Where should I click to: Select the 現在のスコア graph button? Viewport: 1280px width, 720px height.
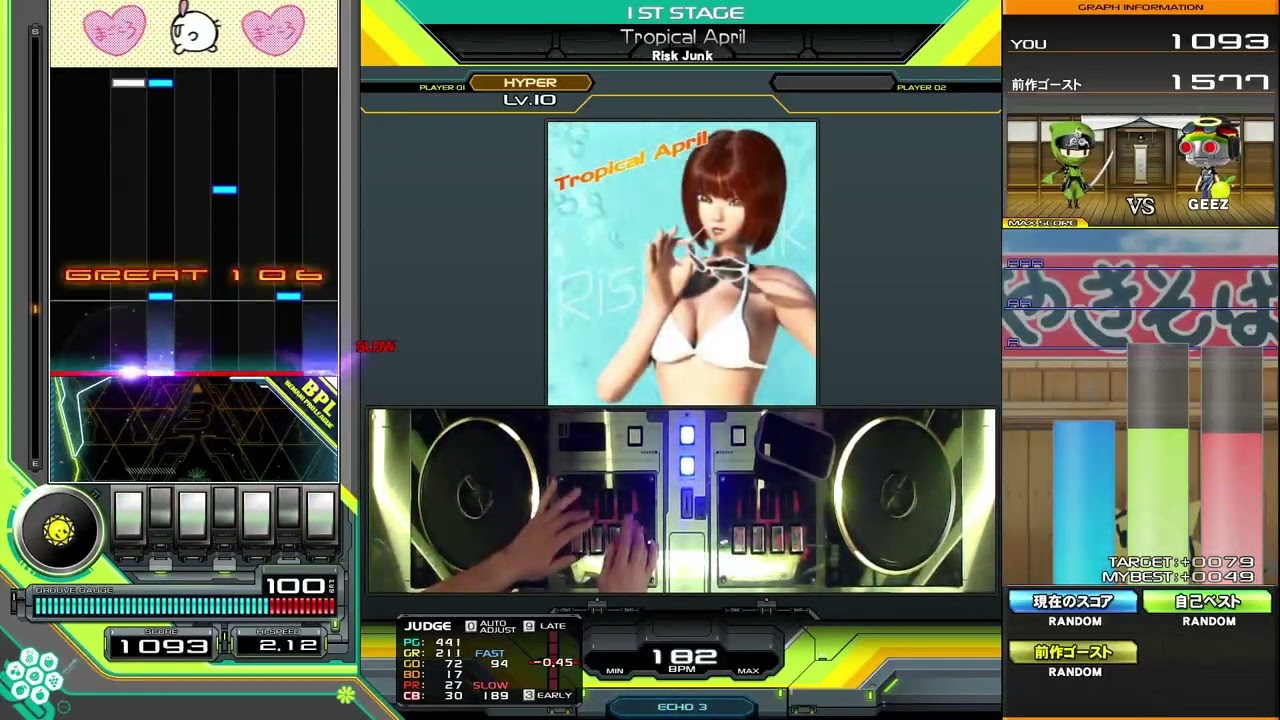(x=1073, y=602)
